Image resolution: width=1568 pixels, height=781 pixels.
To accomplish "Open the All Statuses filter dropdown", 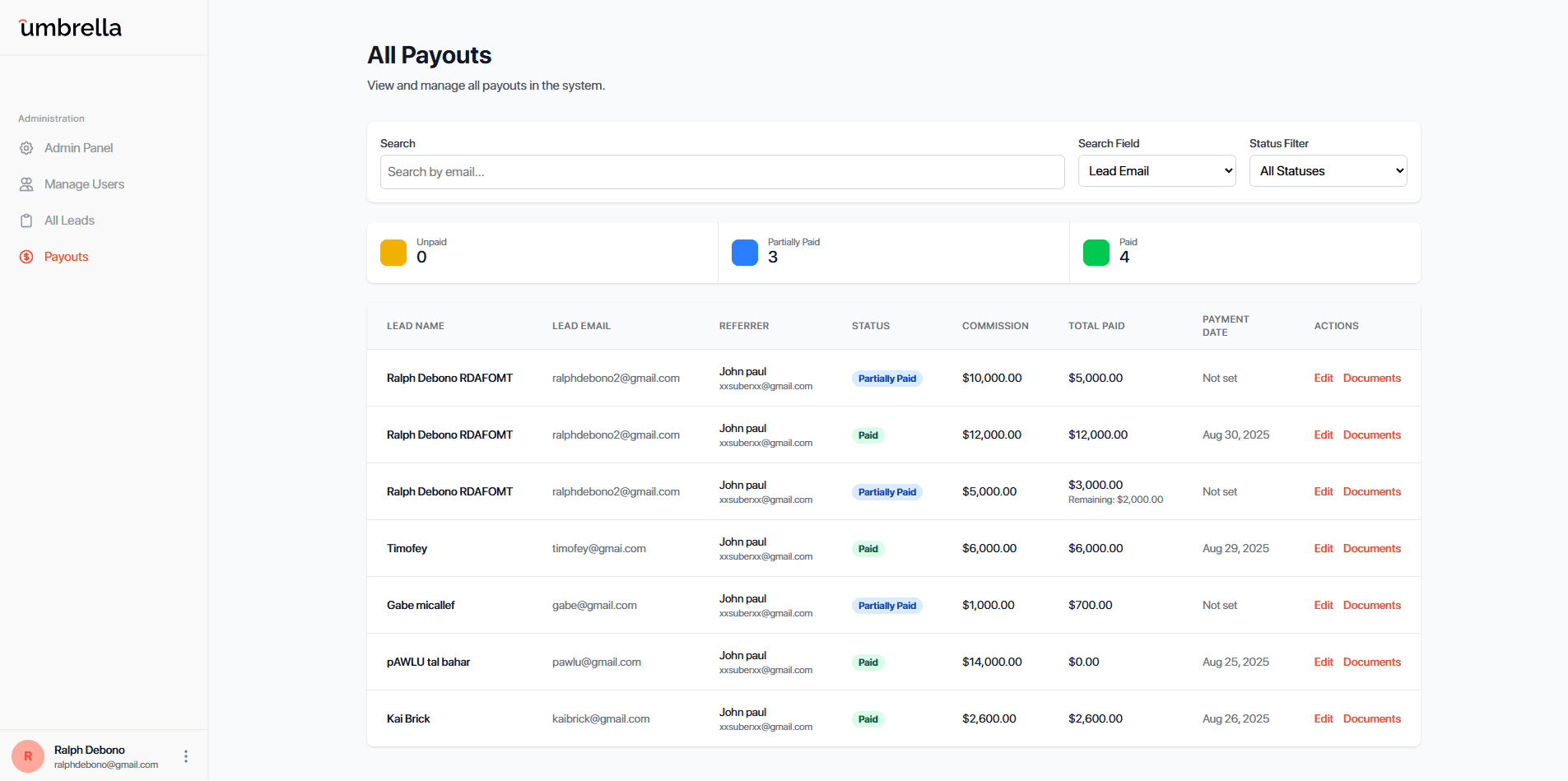I will pos(1328,170).
